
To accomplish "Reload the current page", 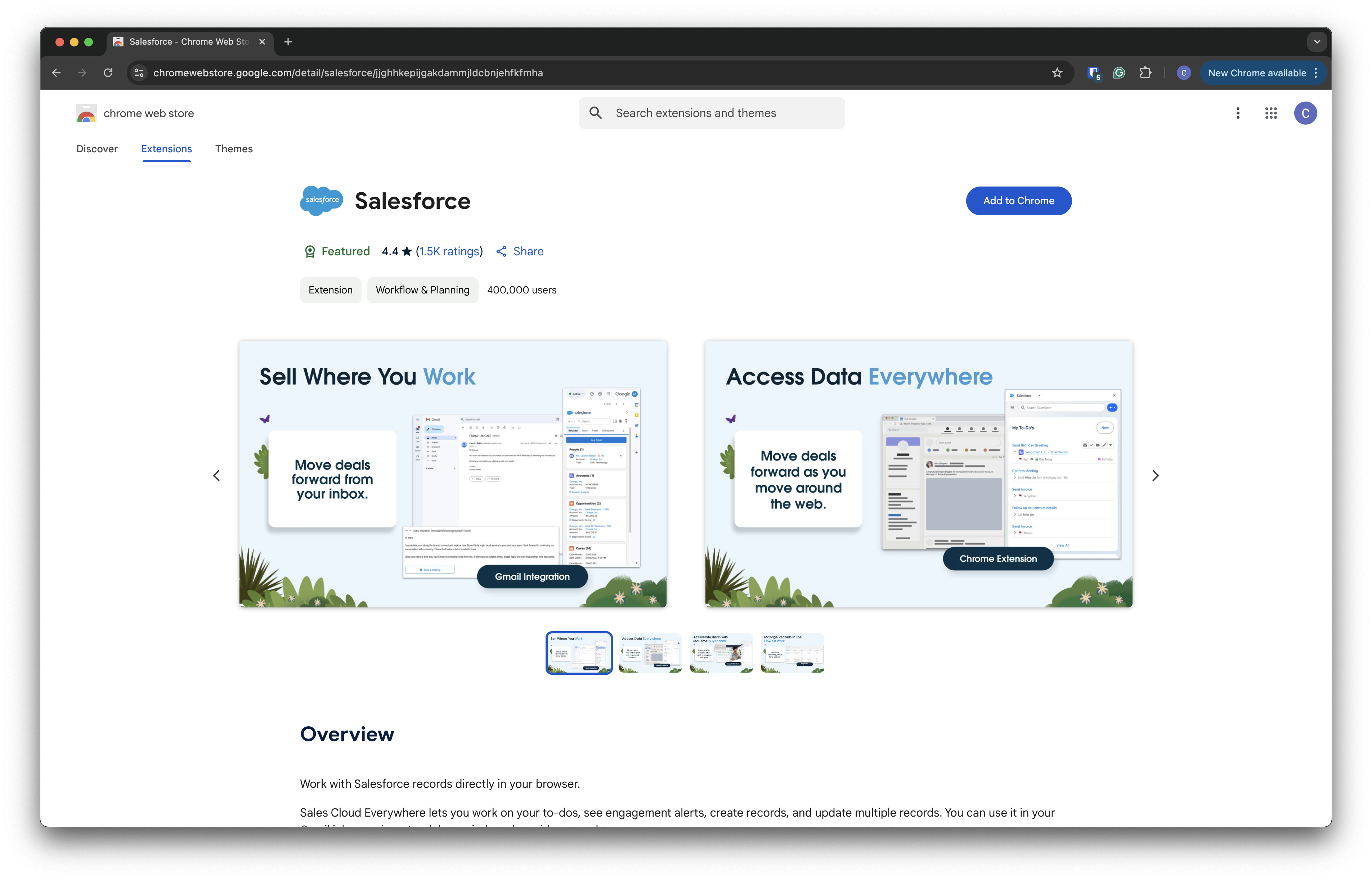I will click(108, 73).
